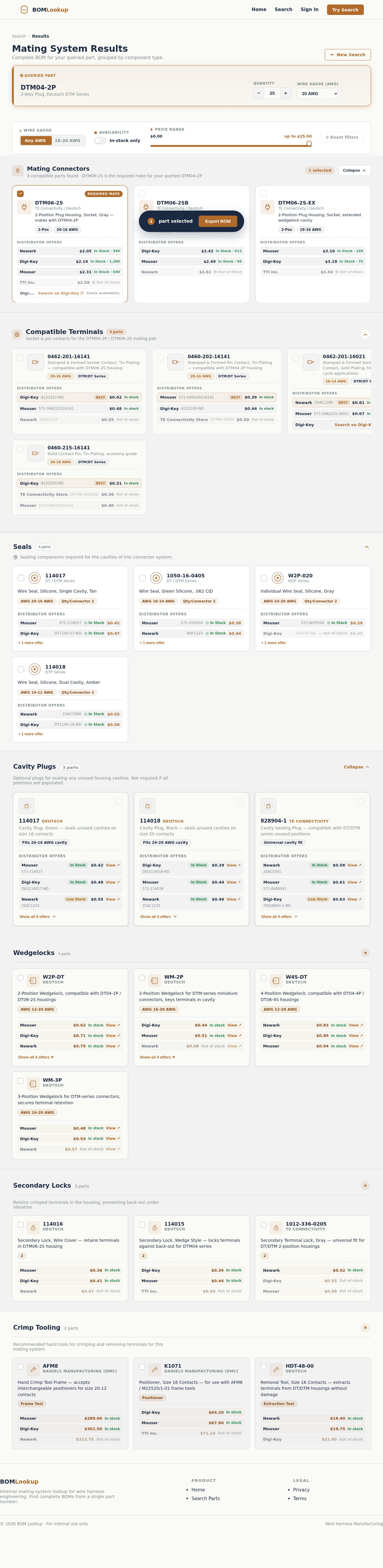Click the seal 114018 ring icon
This screenshot has height=1568, width=383.
click(x=35, y=669)
